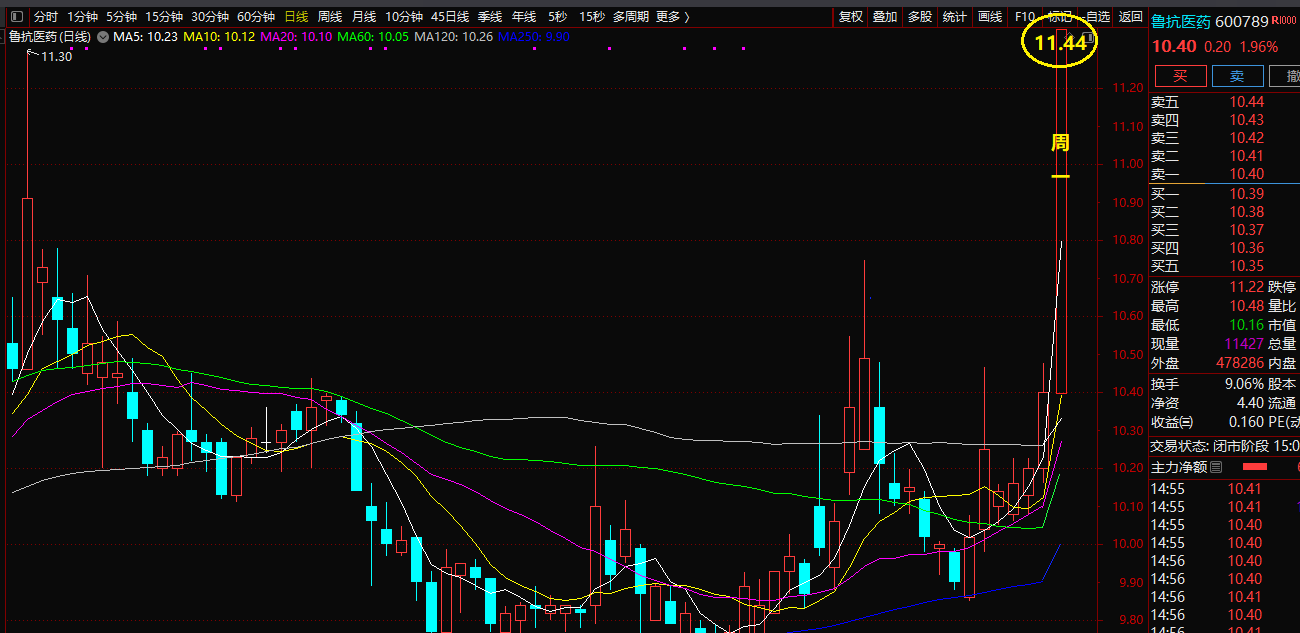Click the 交易状态 status line

(x=1225, y=446)
